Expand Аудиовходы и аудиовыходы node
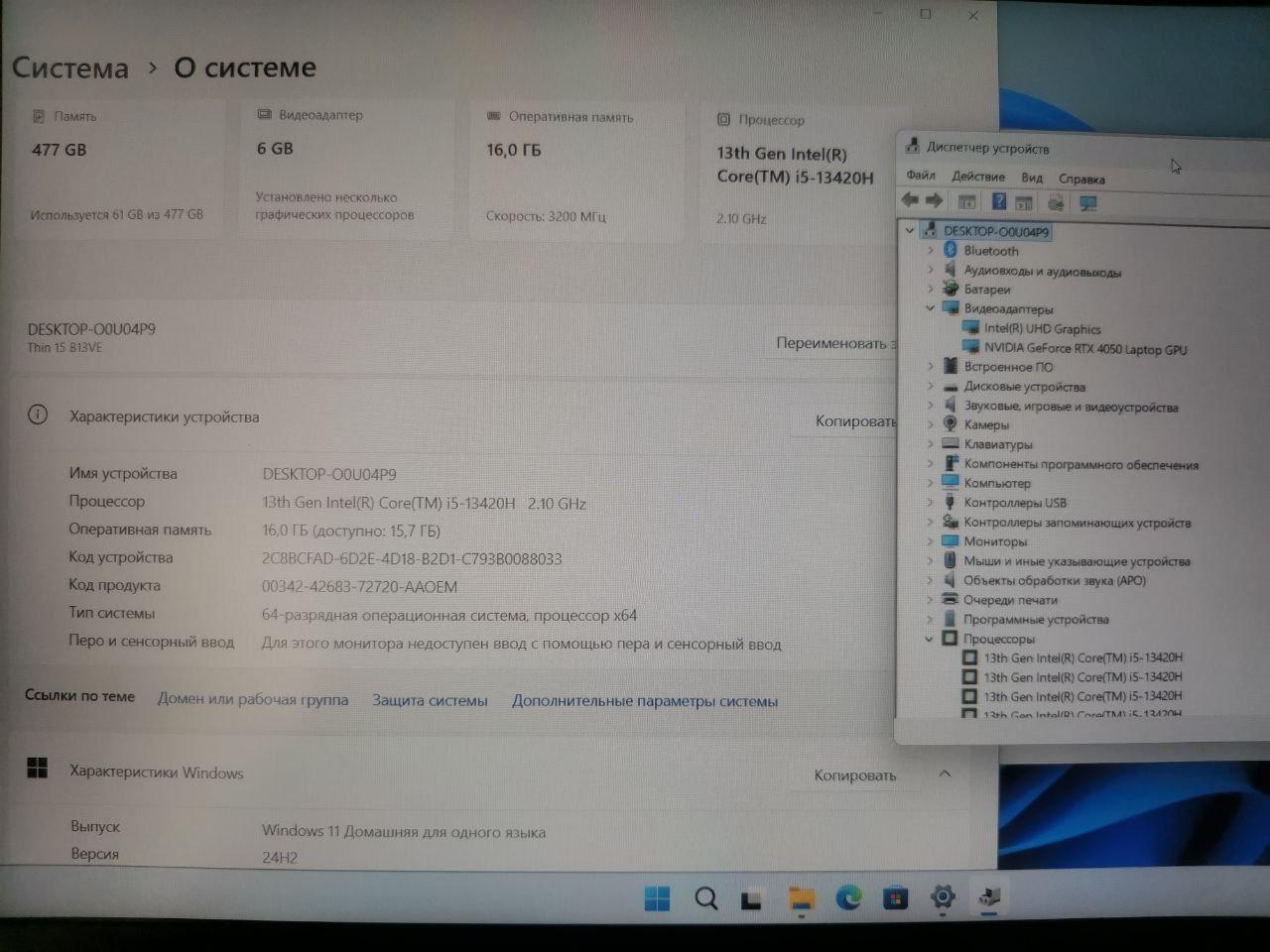 click(x=930, y=270)
